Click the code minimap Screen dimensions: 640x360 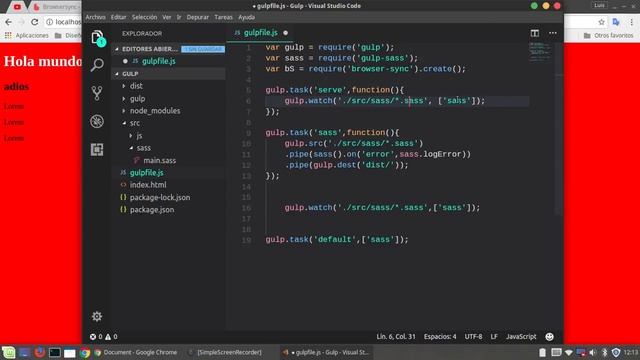[x=540, y=51]
